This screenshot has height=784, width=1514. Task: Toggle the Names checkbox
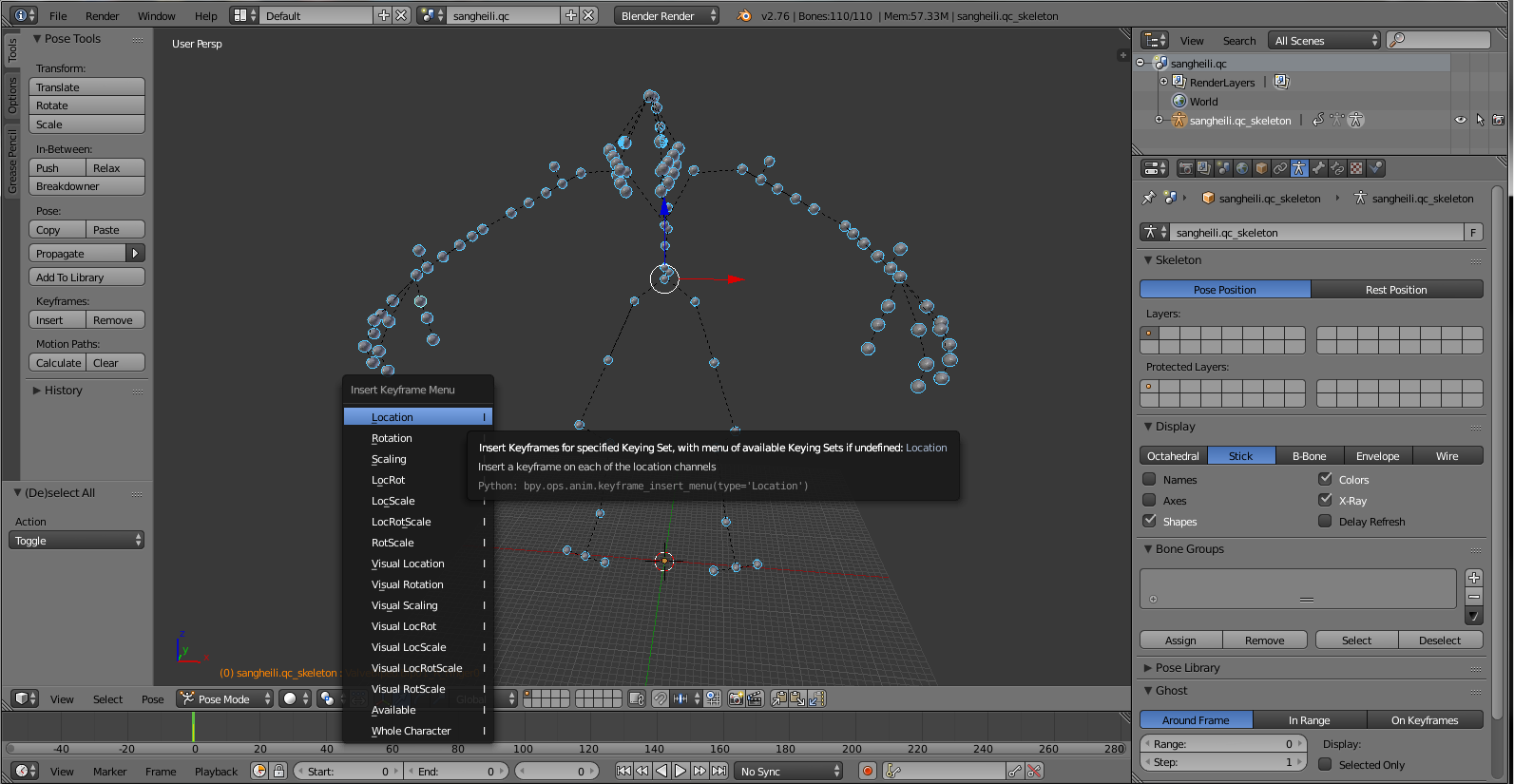(1149, 479)
